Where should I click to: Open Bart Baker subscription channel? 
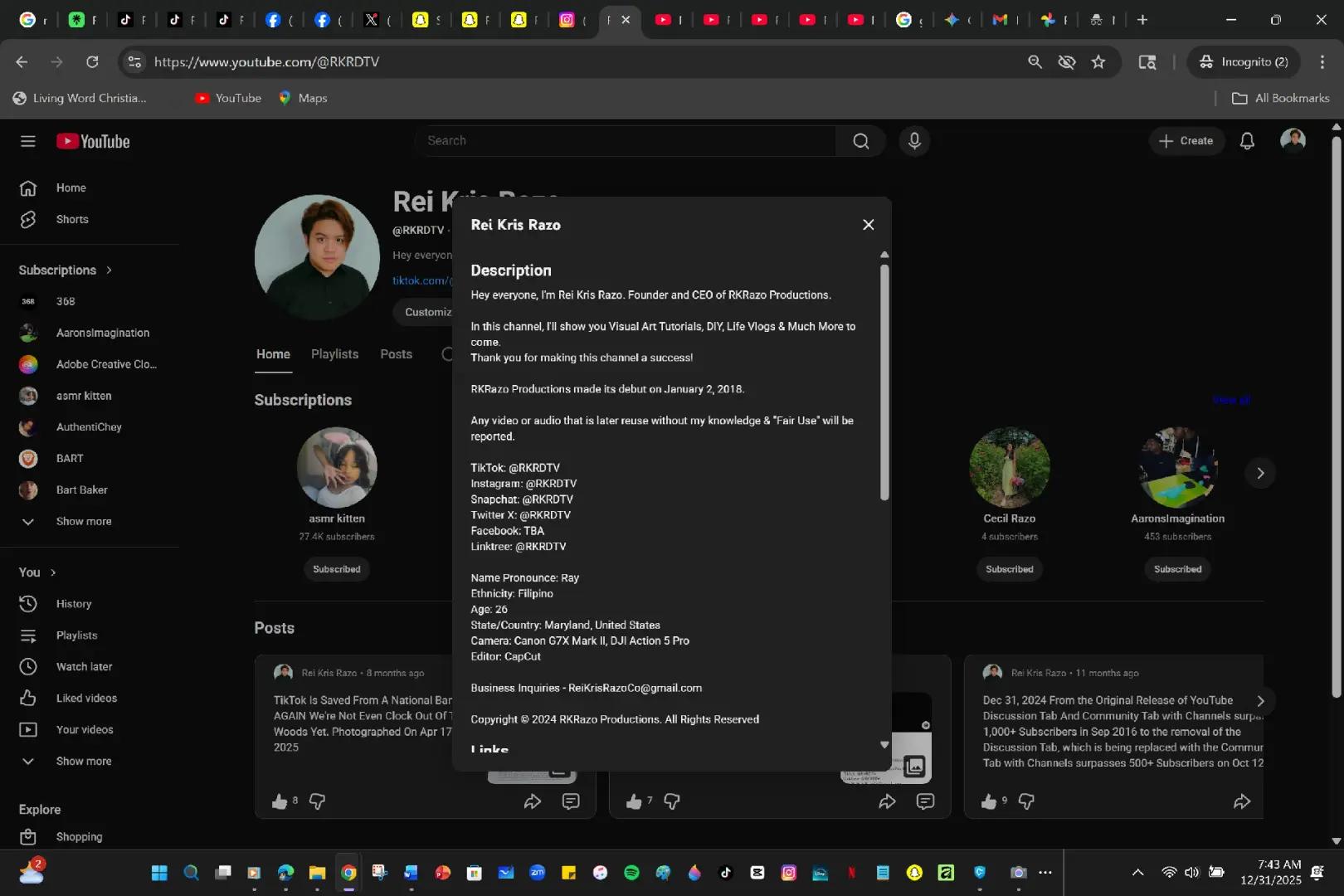click(90, 490)
